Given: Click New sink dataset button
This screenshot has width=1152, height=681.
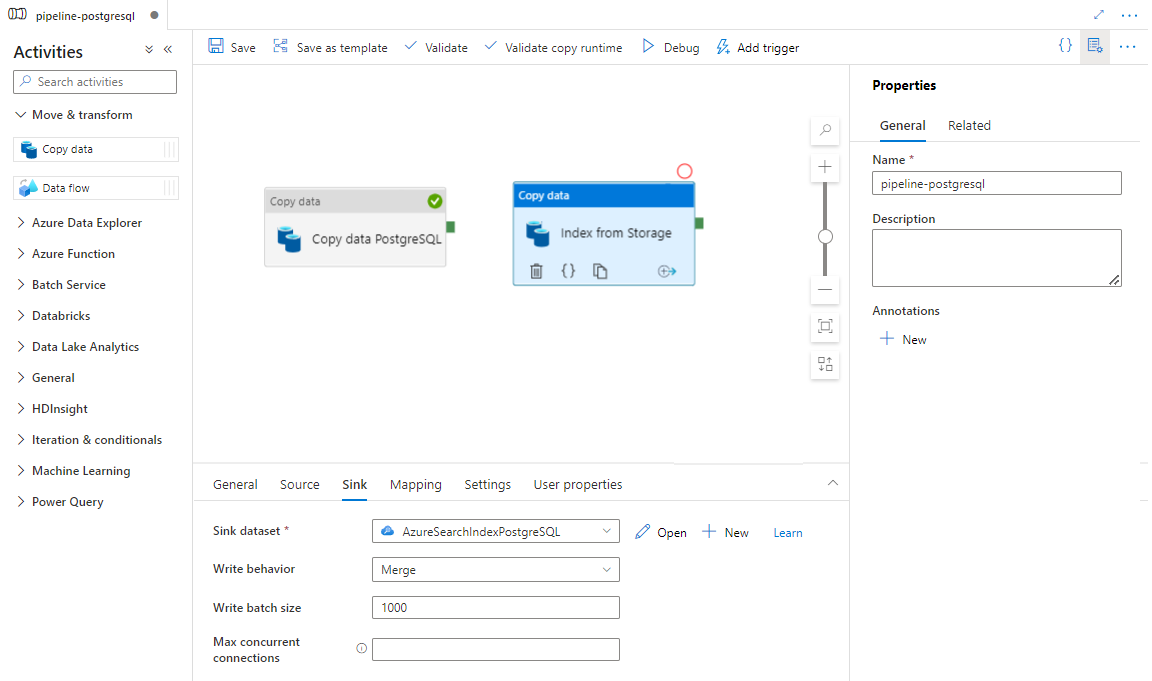Looking at the screenshot, I should tap(725, 532).
